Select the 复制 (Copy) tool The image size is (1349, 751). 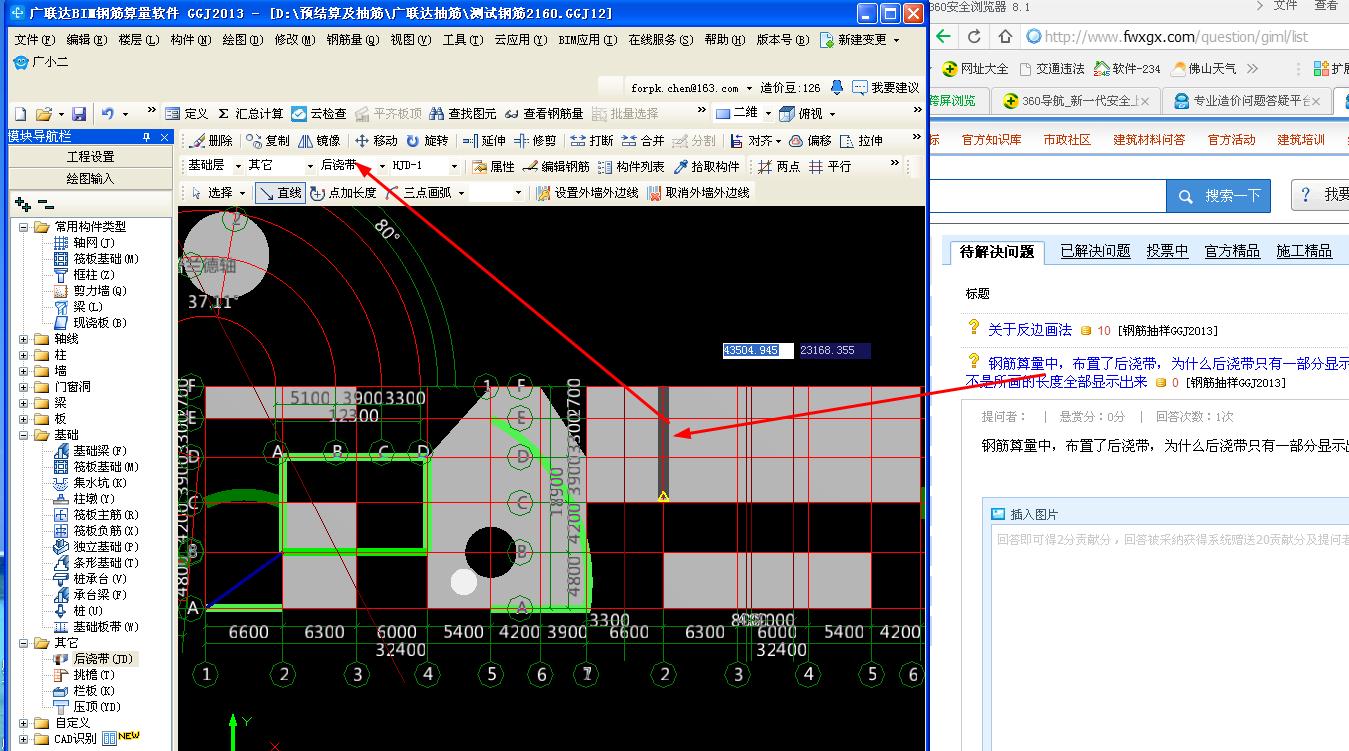pyautogui.click(x=269, y=141)
